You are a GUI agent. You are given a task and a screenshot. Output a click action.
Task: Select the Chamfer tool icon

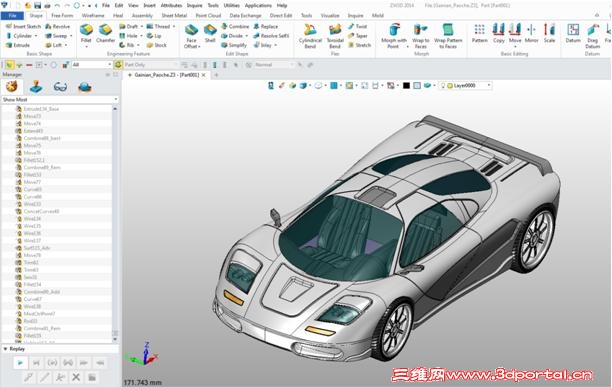(105, 30)
